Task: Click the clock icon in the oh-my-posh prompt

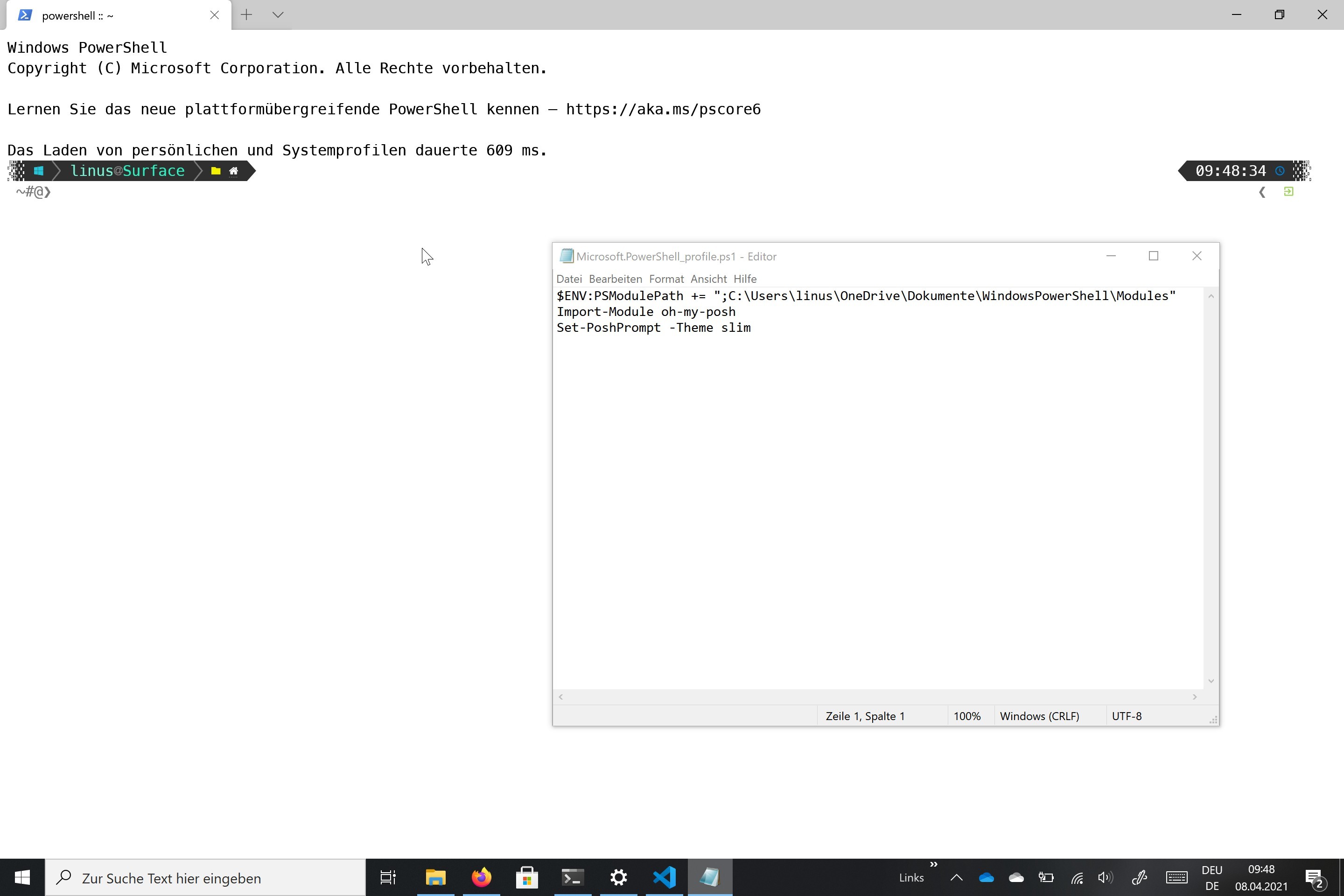Action: 1280,171
